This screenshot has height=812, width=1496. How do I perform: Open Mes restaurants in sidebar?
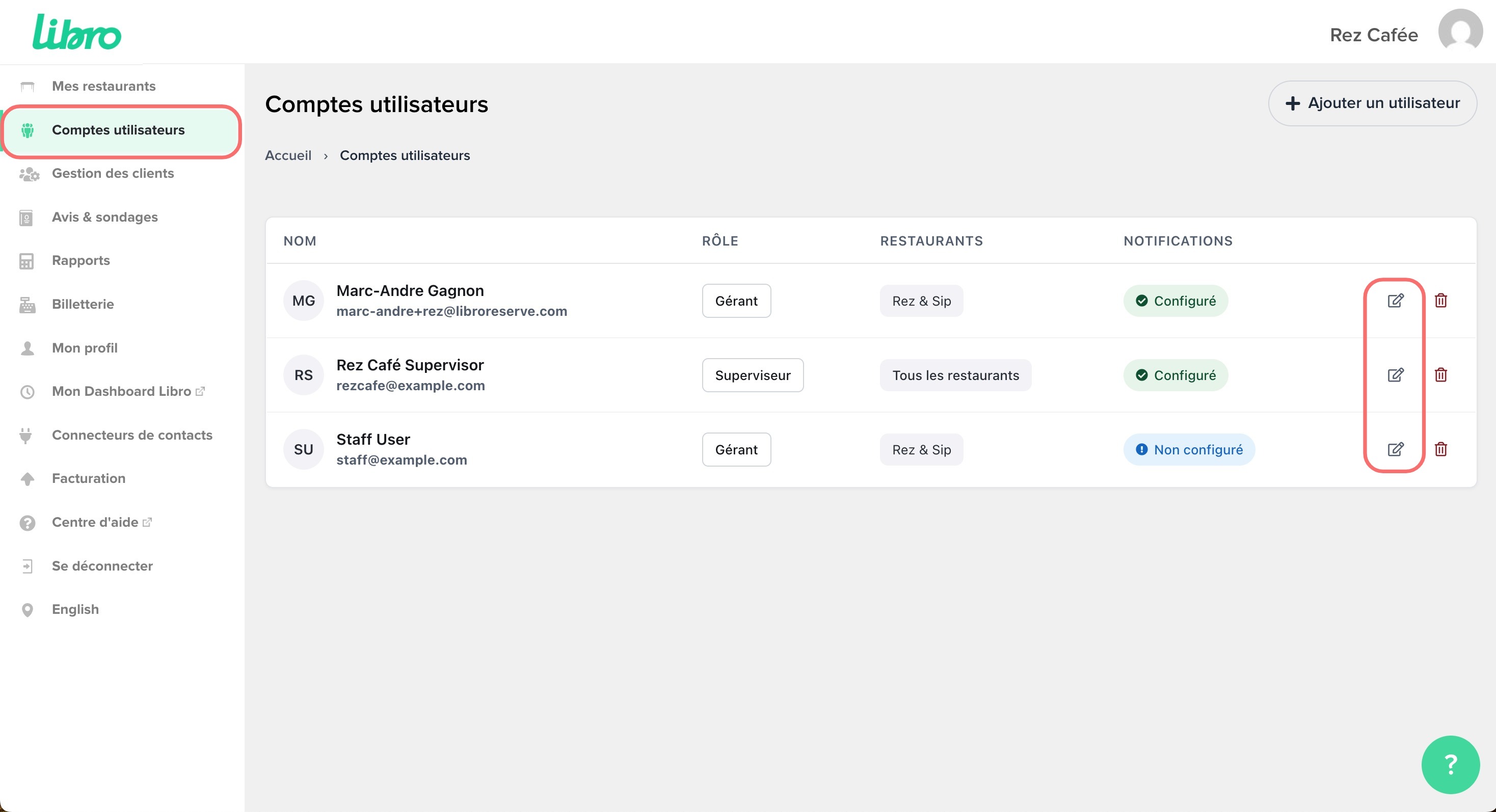pos(103,87)
